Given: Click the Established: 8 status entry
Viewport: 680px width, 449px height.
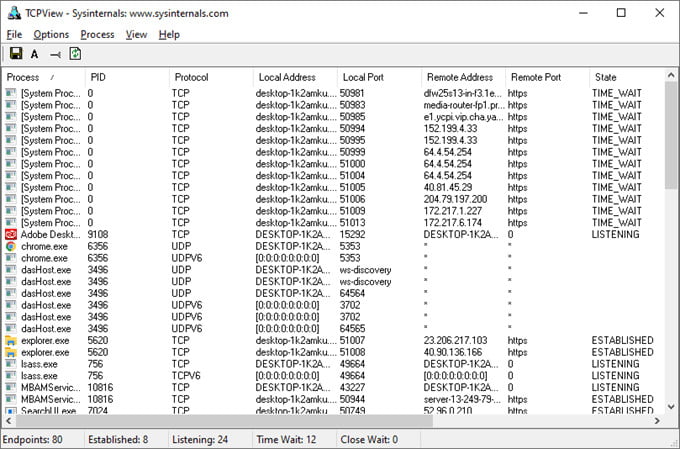Looking at the screenshot, I should point(118,439).
